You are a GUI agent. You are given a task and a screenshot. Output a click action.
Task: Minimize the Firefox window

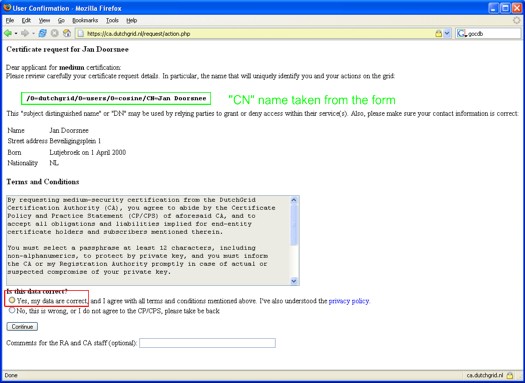[494, 8]
